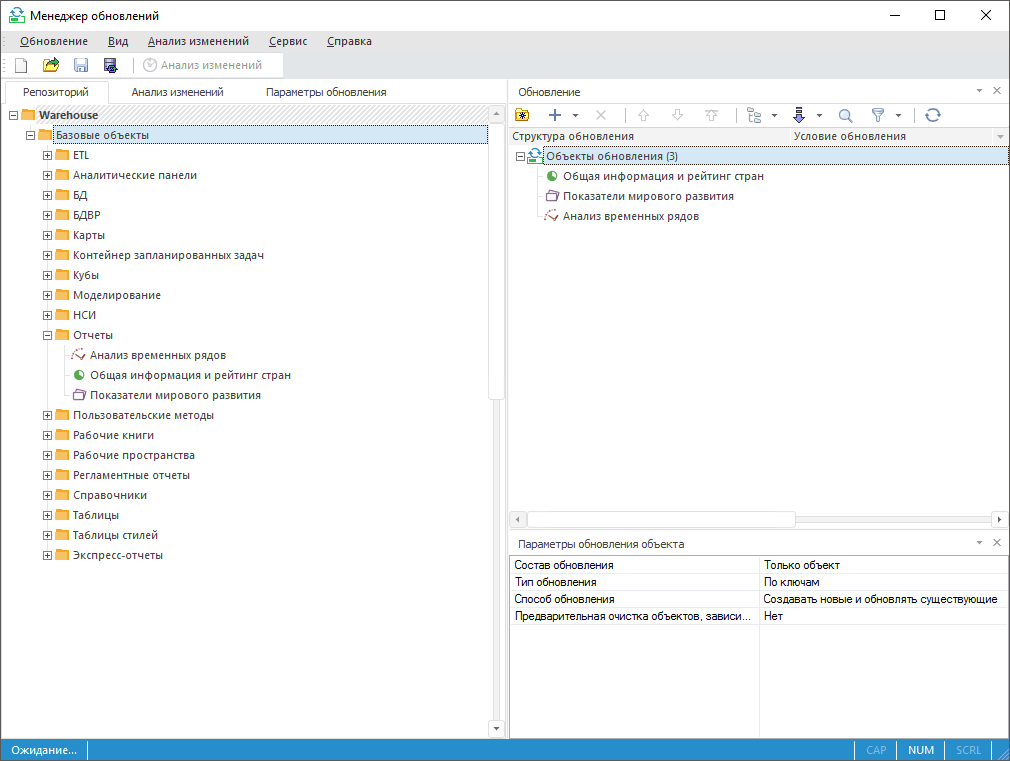This screenshot has width=1010, height=761.
Task: Collapse the Отчеты folder
Action: click(47, 335)
